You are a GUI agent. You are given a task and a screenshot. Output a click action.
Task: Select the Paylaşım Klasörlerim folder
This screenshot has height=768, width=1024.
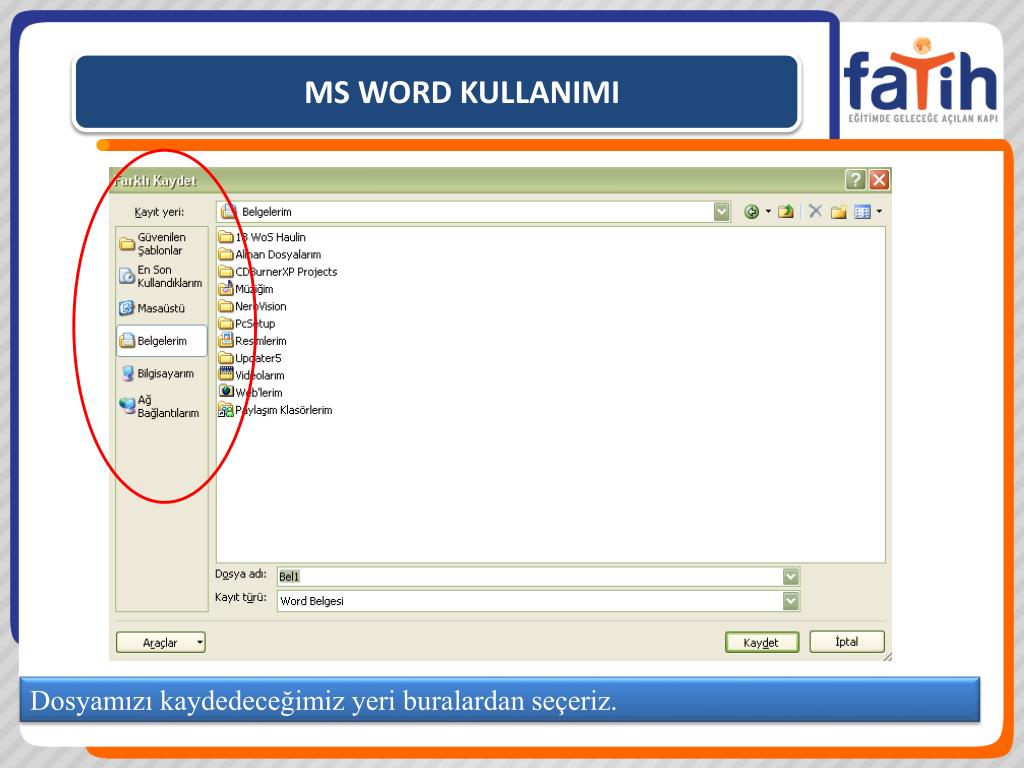point(276,410)
